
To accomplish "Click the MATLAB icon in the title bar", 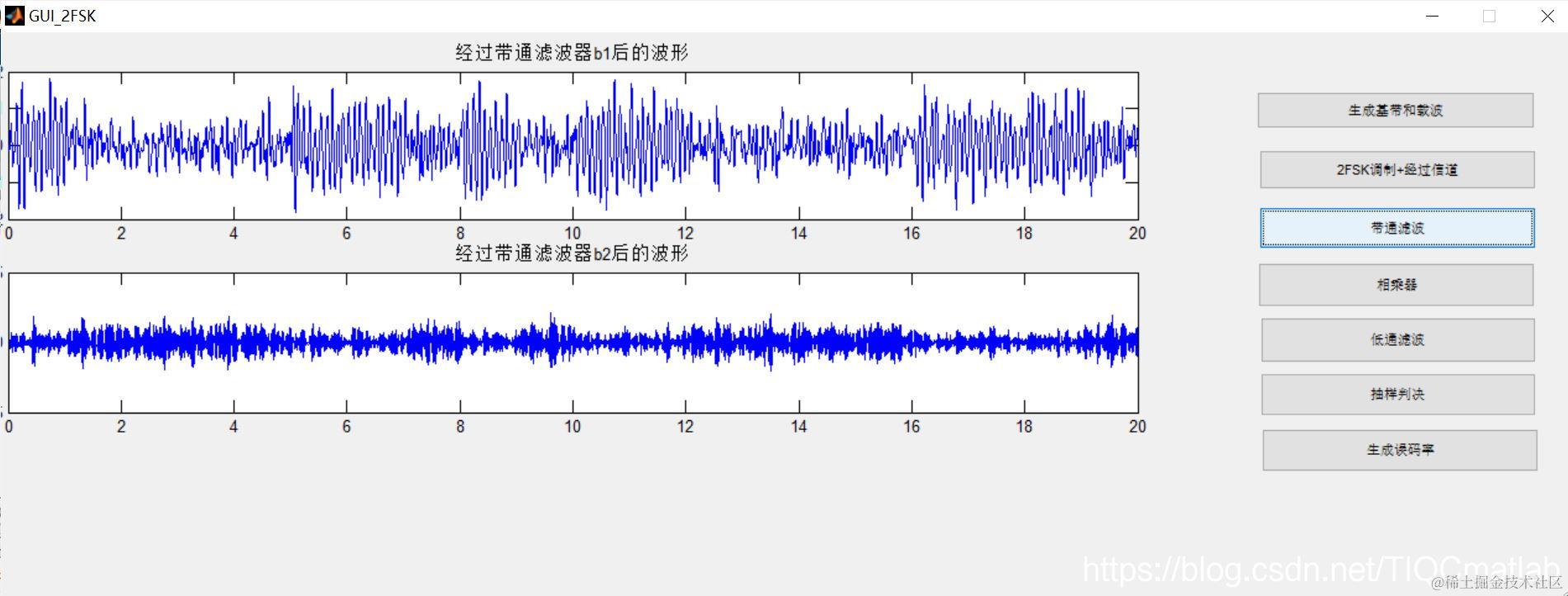I will [15, 16].
